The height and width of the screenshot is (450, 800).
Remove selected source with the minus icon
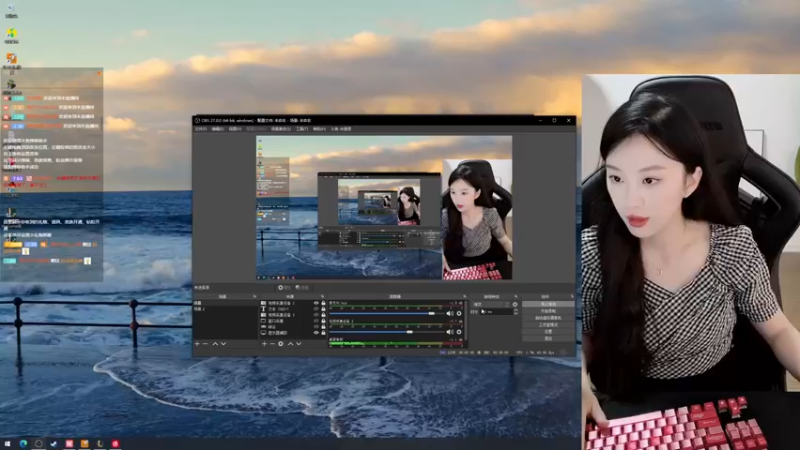tap(272, 344)
